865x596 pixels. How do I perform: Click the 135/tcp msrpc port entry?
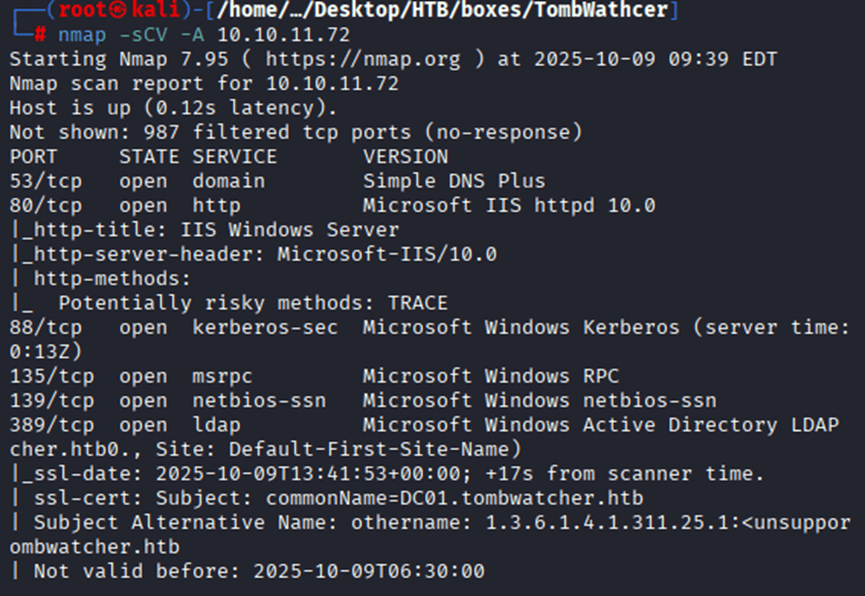pos(46,376)
